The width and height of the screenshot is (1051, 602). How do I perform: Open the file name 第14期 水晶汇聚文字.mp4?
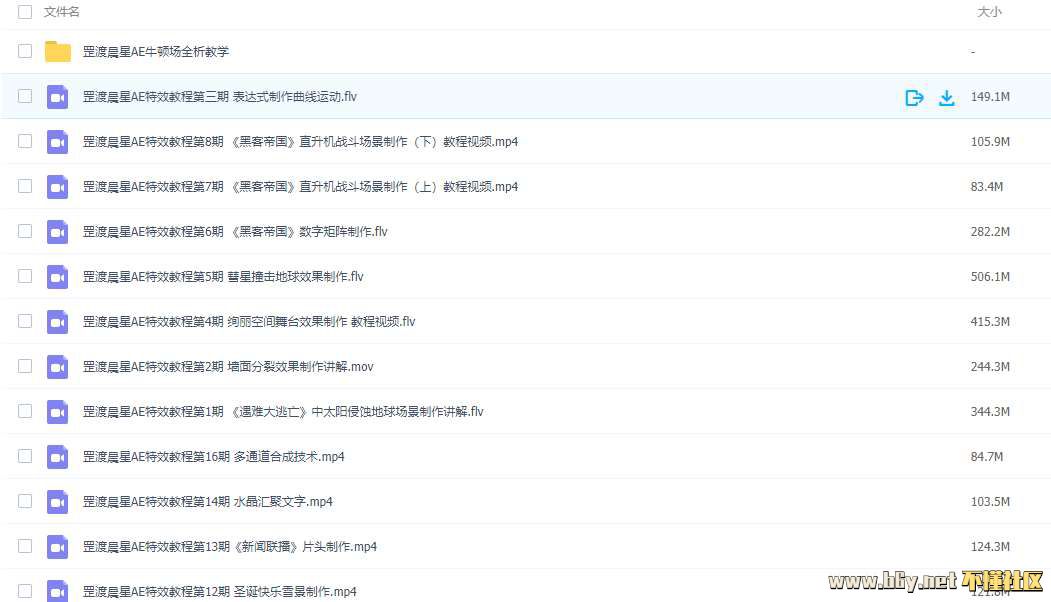point(208,502)
